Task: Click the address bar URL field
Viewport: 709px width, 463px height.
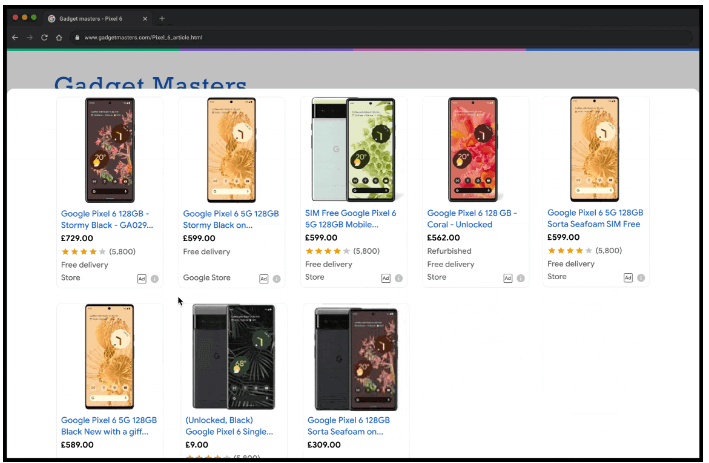Action: (x=381, y=38)
